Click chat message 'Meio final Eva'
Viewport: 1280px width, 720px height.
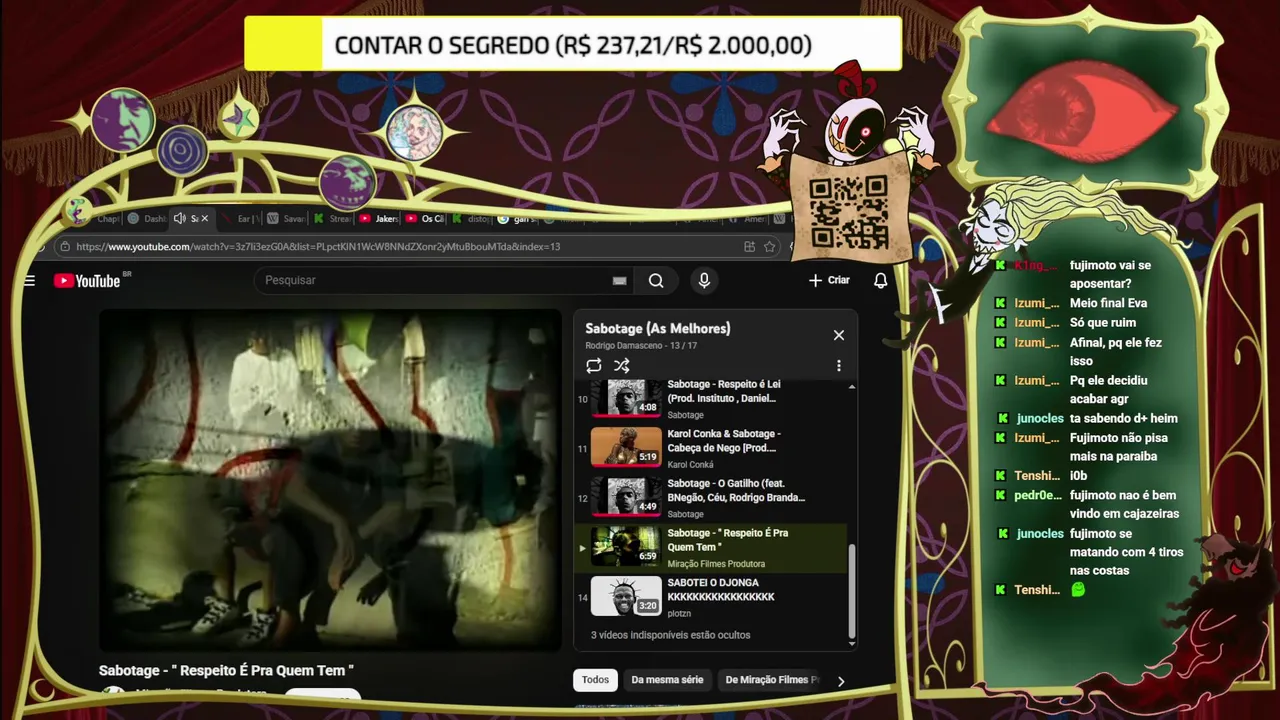coord(1108,303)
